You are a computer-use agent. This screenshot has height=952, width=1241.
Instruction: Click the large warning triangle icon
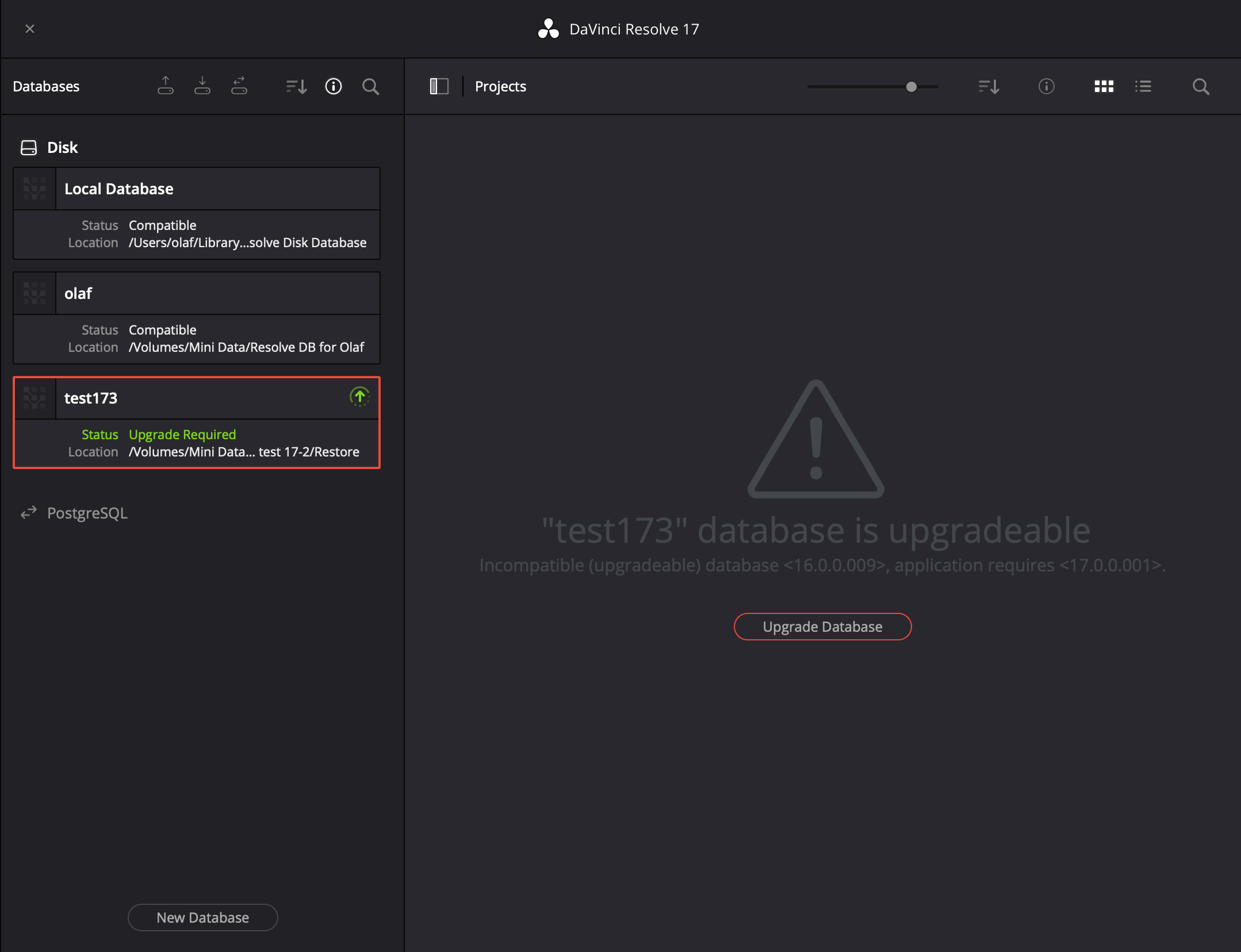coord(816,439)
